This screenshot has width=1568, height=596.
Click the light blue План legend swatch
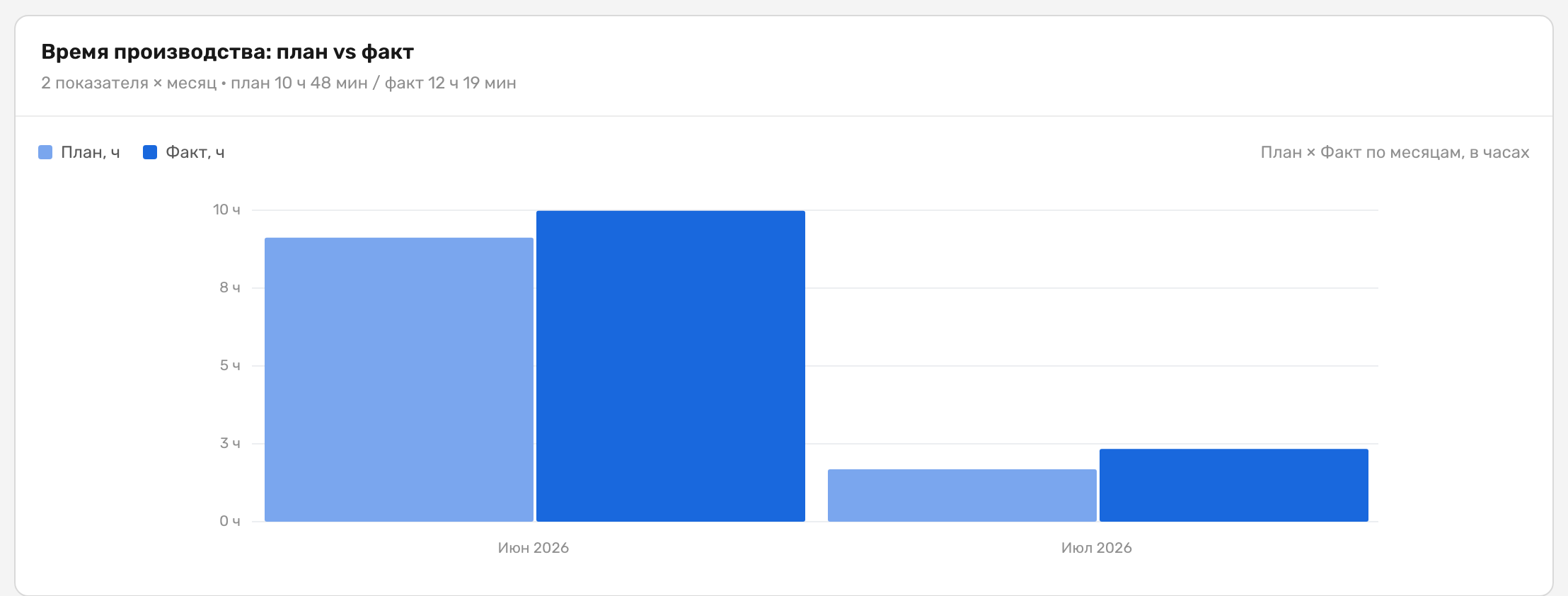point(45,152)
